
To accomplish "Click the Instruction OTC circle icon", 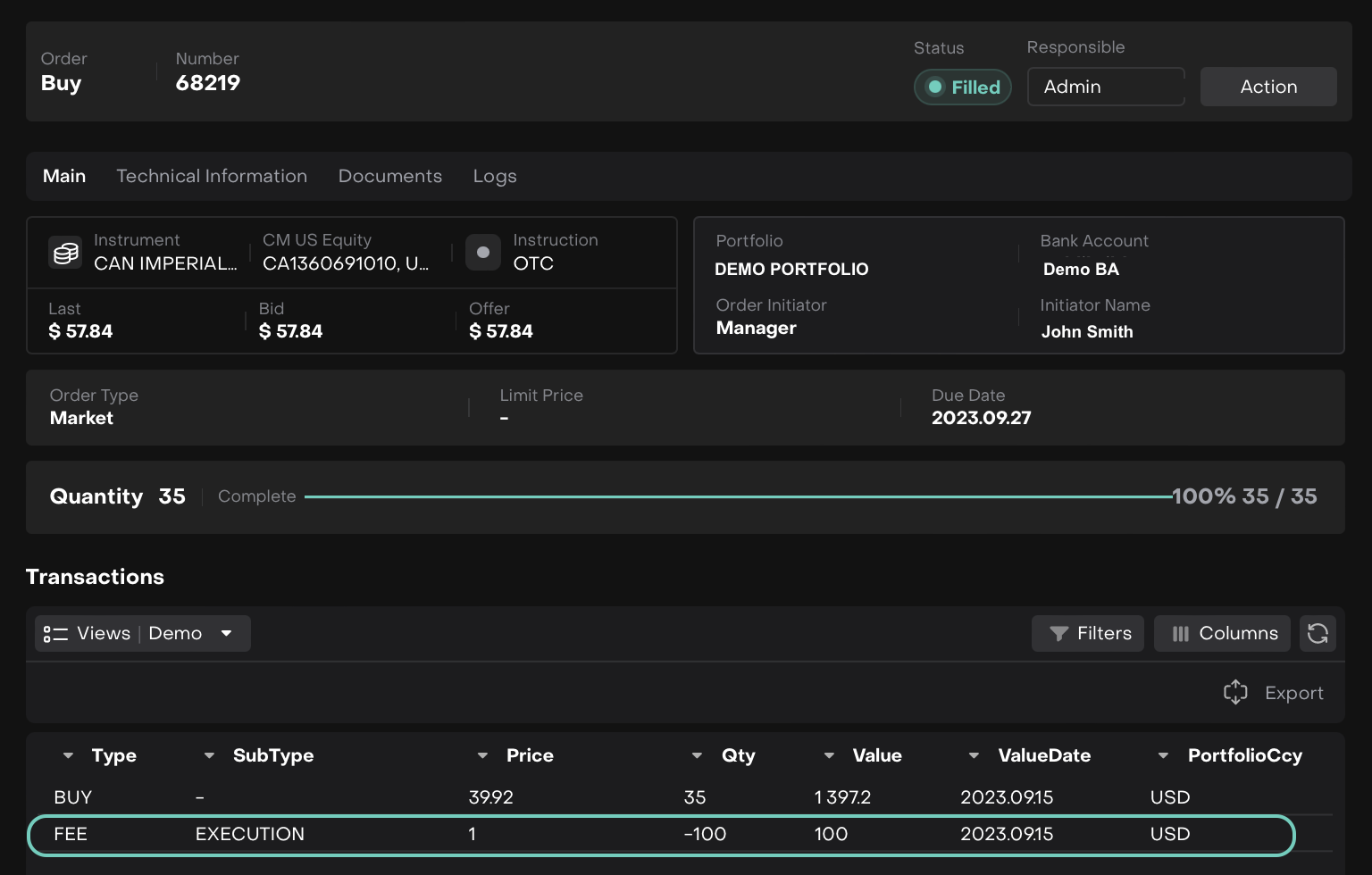I will 483,253.
